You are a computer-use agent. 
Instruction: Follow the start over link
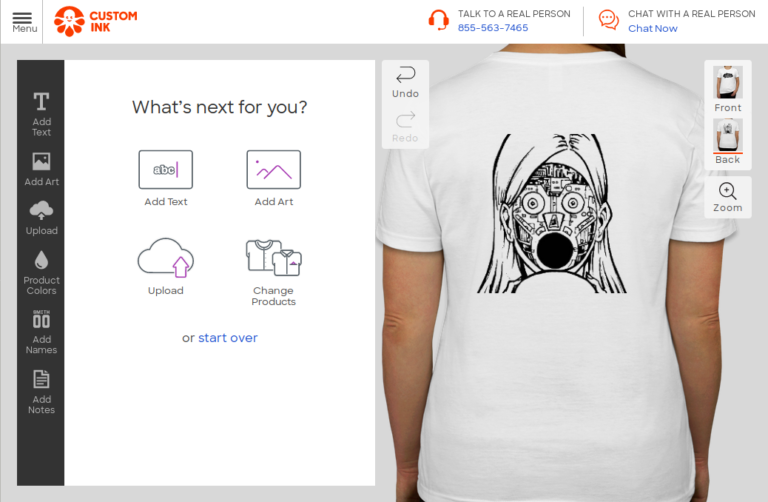click(x=228, y=338)
